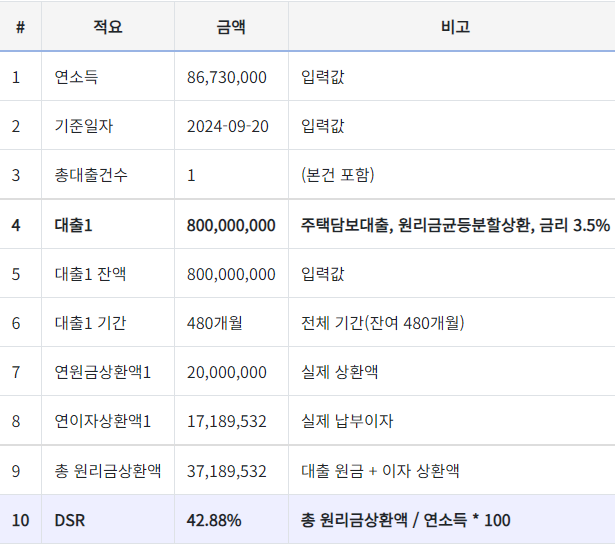
Task: Click the '(본건 포함)' note
Action: coord(338,175)
